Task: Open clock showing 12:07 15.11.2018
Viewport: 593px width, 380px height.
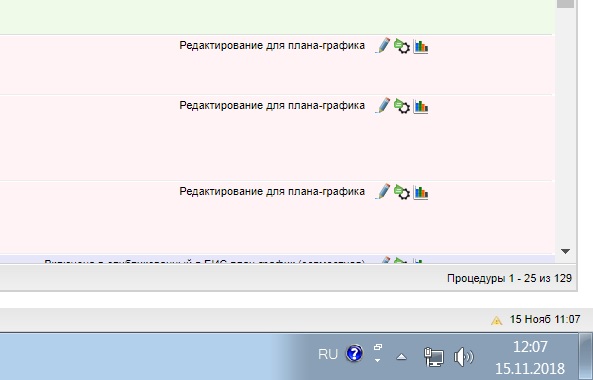Action: pos(530,357)
